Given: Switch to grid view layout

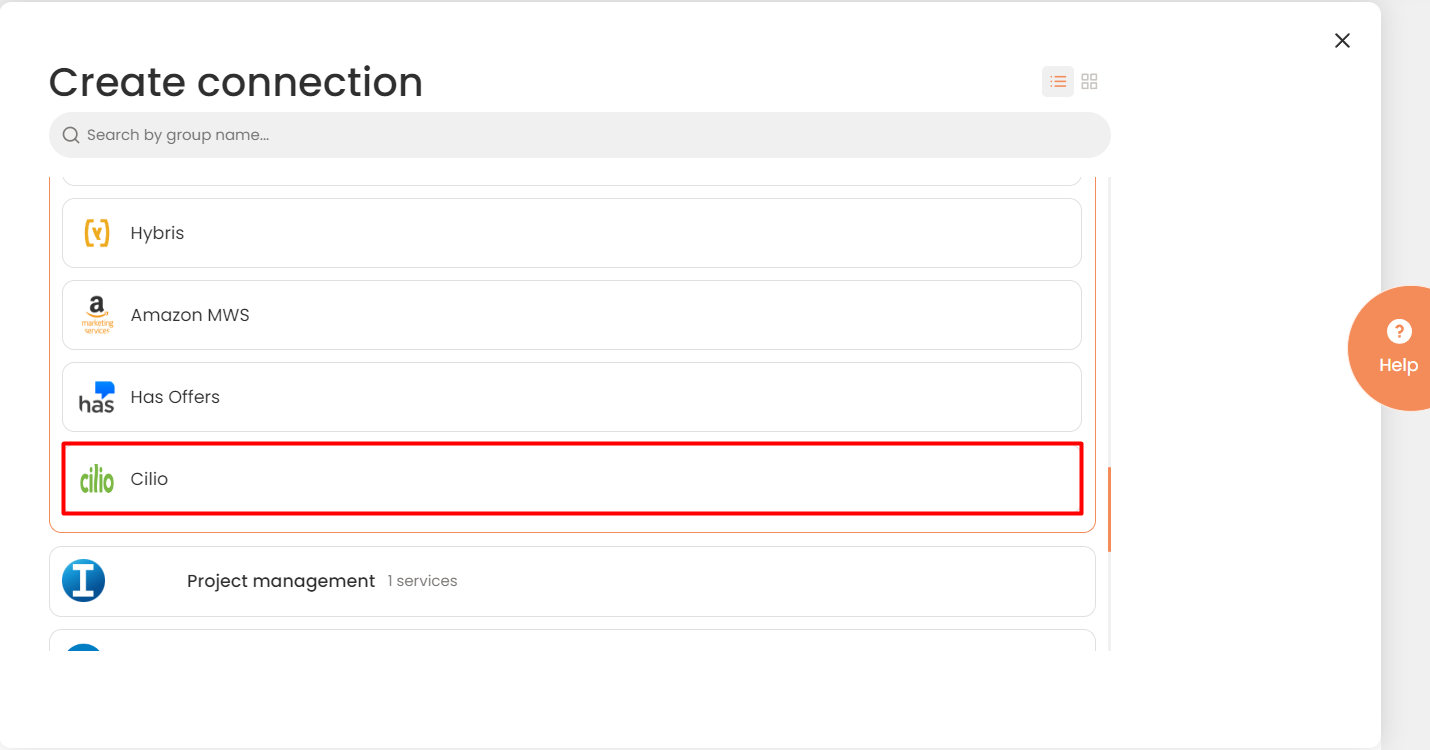Looking at the screenshot, I should 1090,82.
